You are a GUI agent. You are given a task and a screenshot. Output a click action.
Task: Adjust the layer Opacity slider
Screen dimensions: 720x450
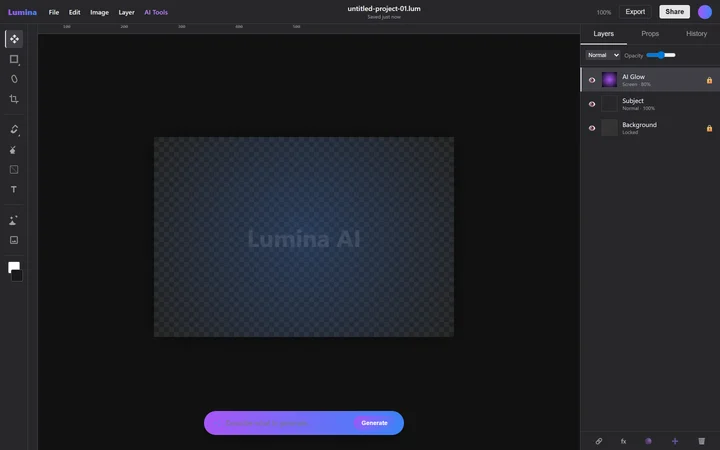point(661,55)
